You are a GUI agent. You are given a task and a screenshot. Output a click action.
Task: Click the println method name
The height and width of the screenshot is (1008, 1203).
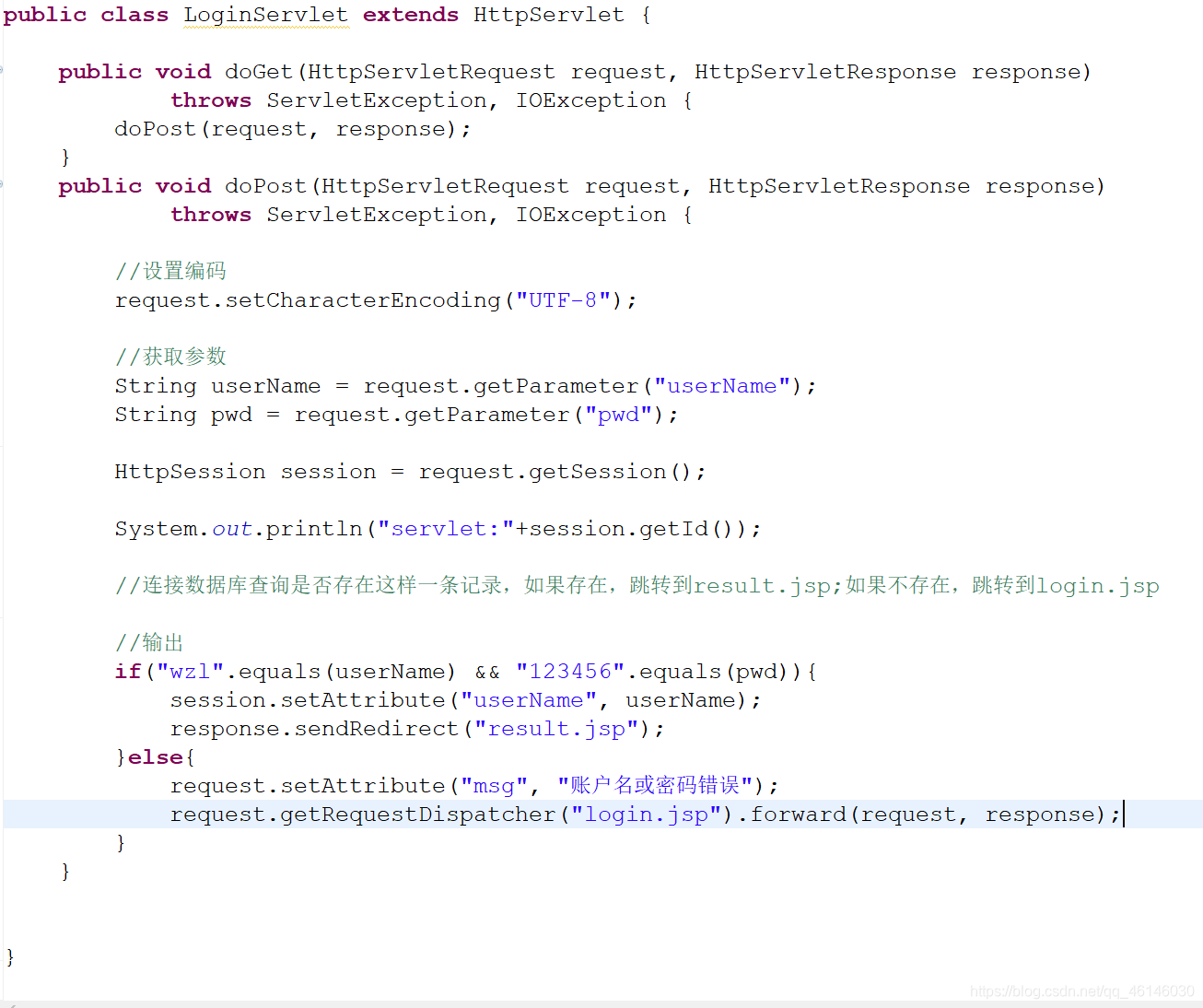pos(314,529)
